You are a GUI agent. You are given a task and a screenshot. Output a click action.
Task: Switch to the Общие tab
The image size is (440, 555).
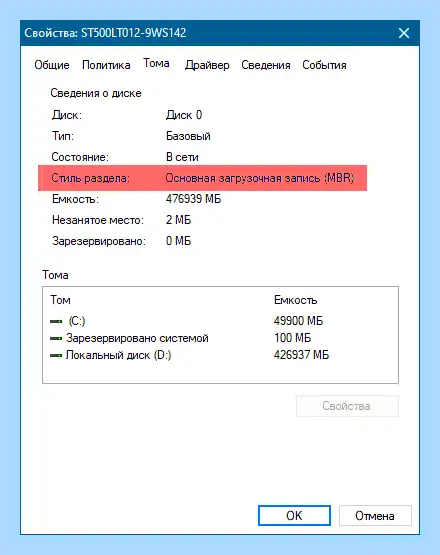(x=52, y=65)
